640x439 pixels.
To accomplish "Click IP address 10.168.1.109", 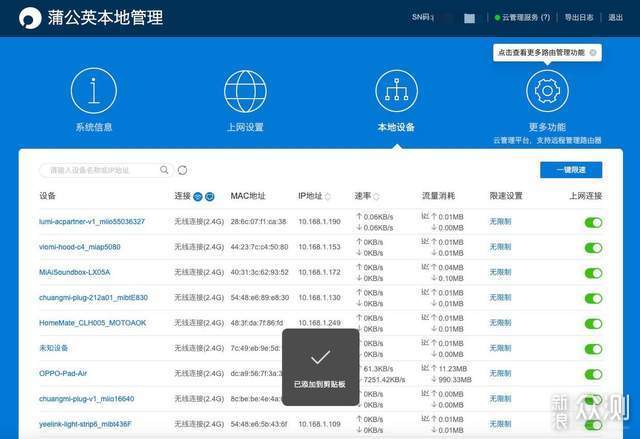I will pyautogui.click(x=319, y=424).
